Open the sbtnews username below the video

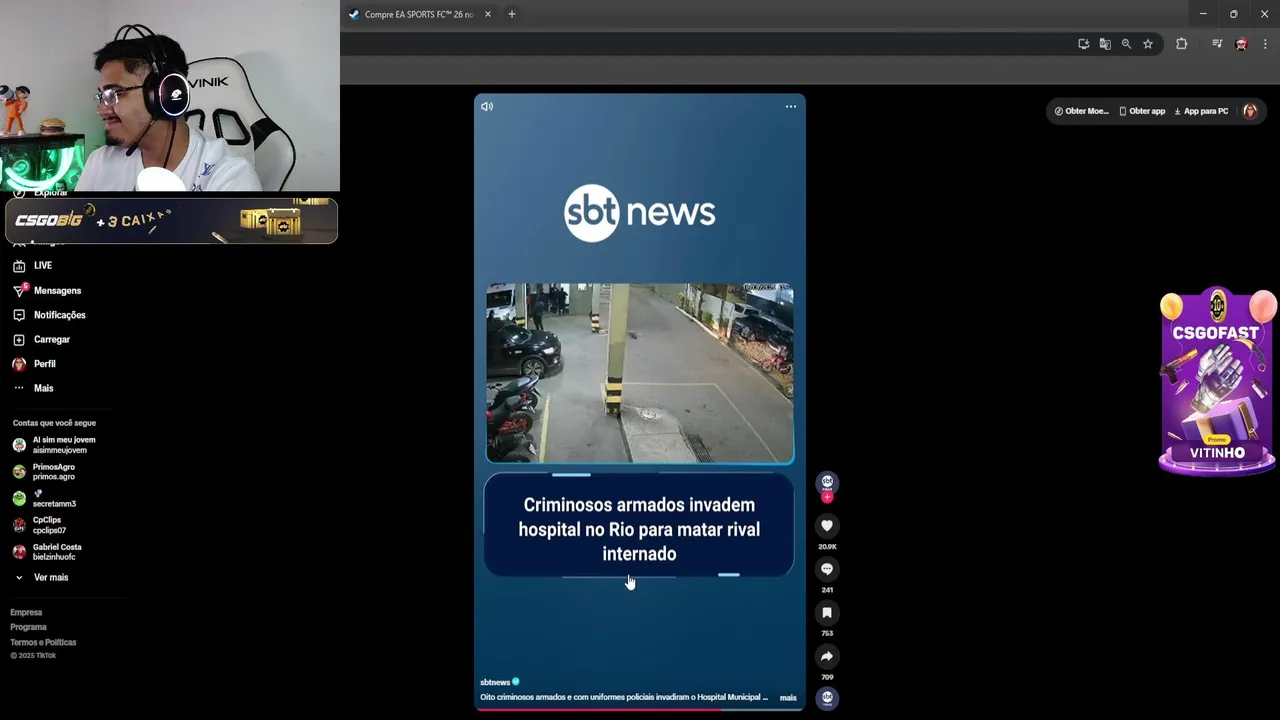pyautogui.click(x=495, y=682)
